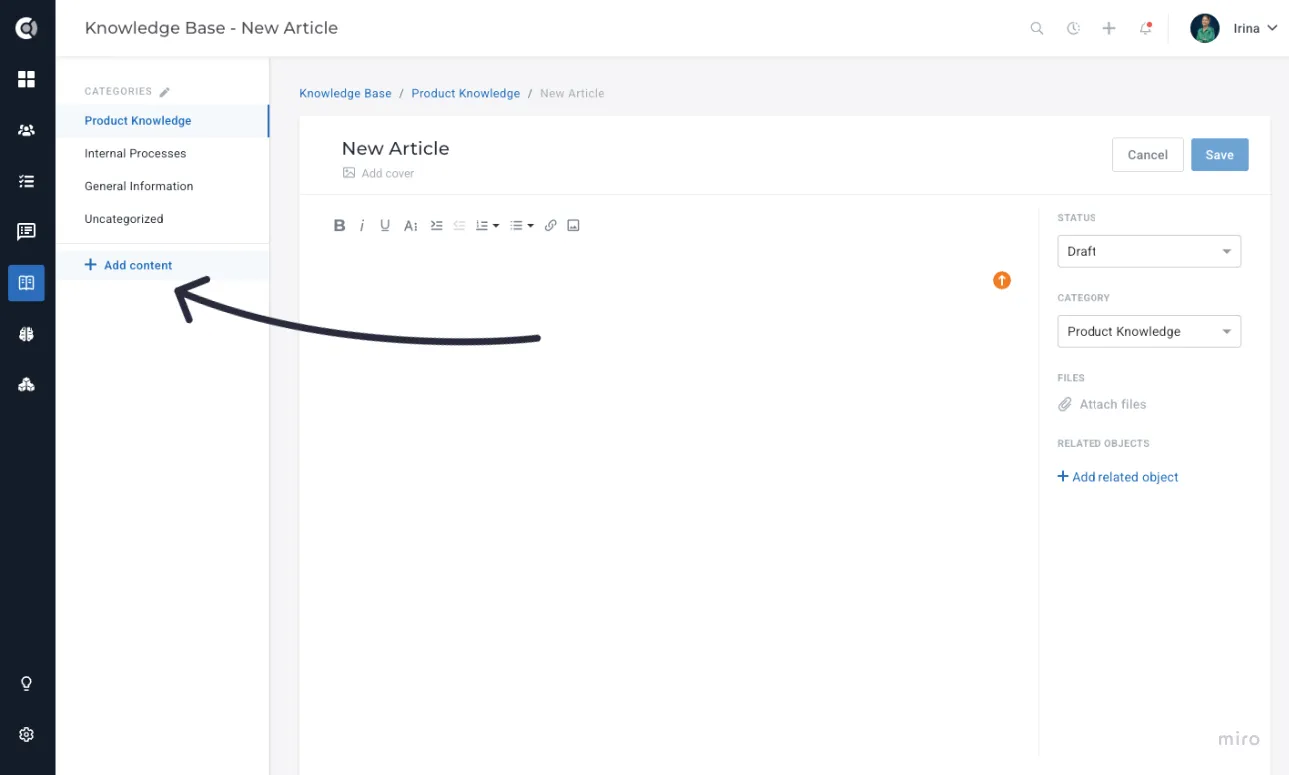1289x775 pixels.
Task: Open the Irina user menu
Action: [1234, 28]
